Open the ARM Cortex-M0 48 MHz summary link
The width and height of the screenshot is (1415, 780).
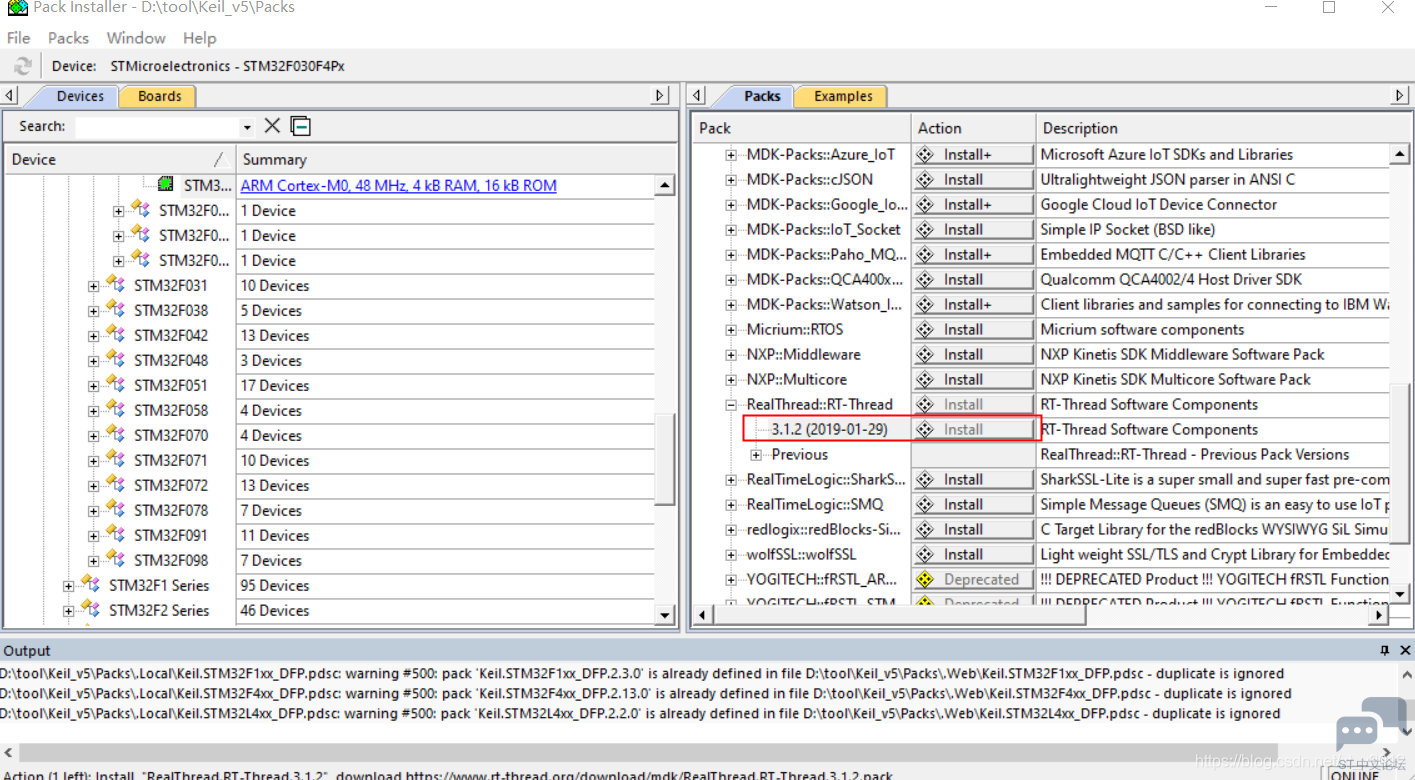pos(399,186)
